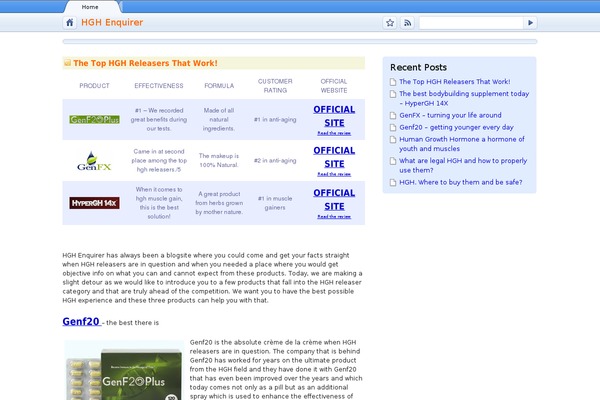Open post What are legal HGH
The height and width of the screenshot is (400, 600).
pyautogui.click(x=463, y=165)
